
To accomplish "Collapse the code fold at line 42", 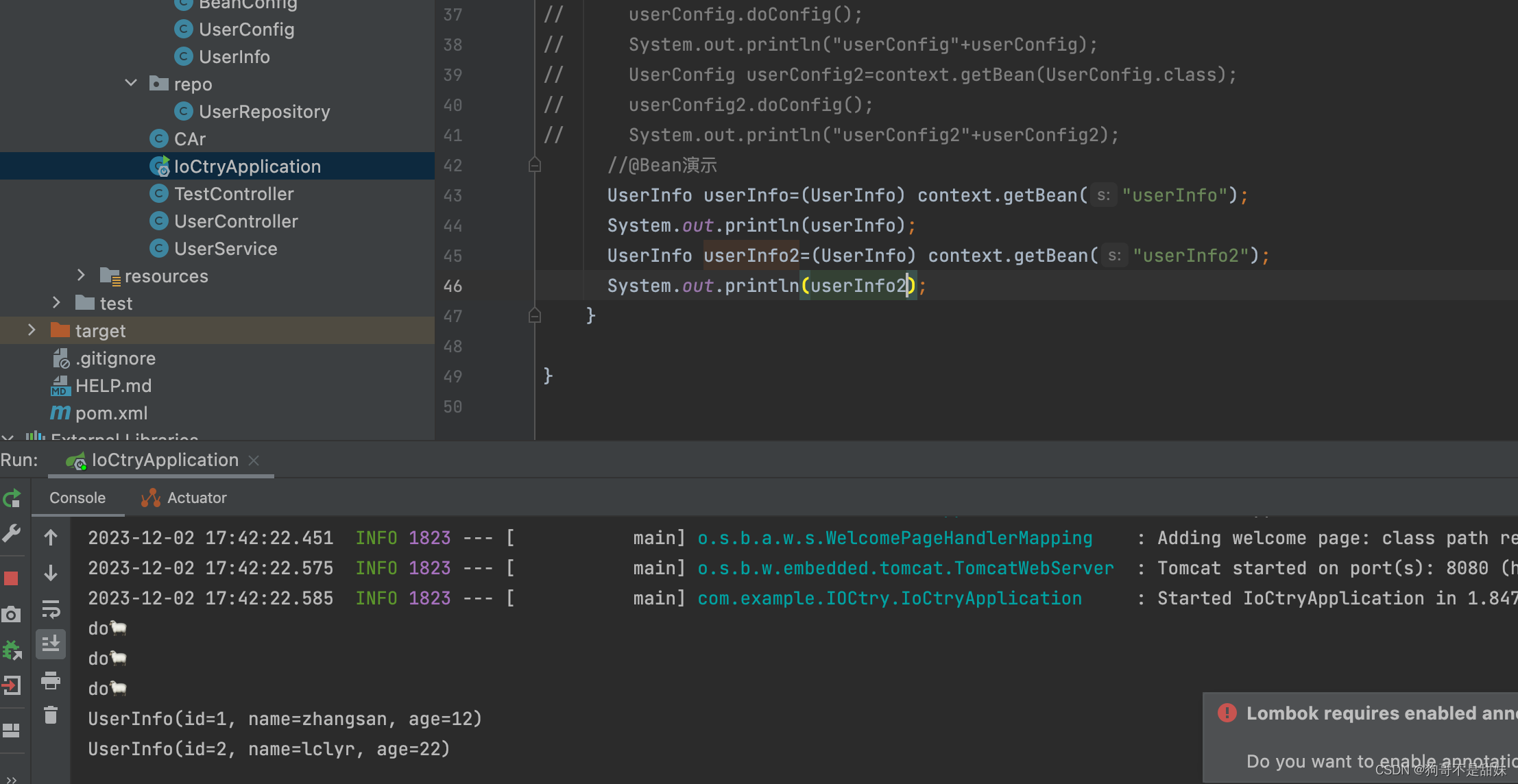I will pyautogui.click(x=535, y=164).
